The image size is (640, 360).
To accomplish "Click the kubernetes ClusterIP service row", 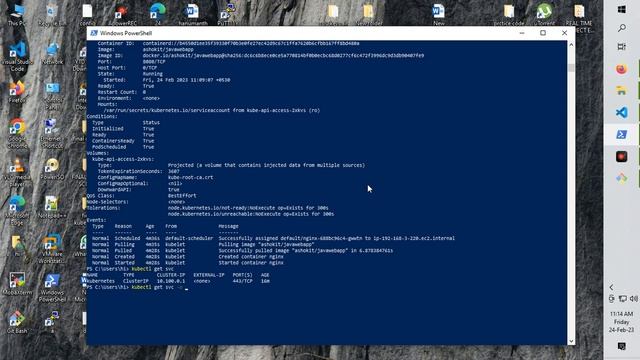I will pyautogui.click(x=178, y=281).
